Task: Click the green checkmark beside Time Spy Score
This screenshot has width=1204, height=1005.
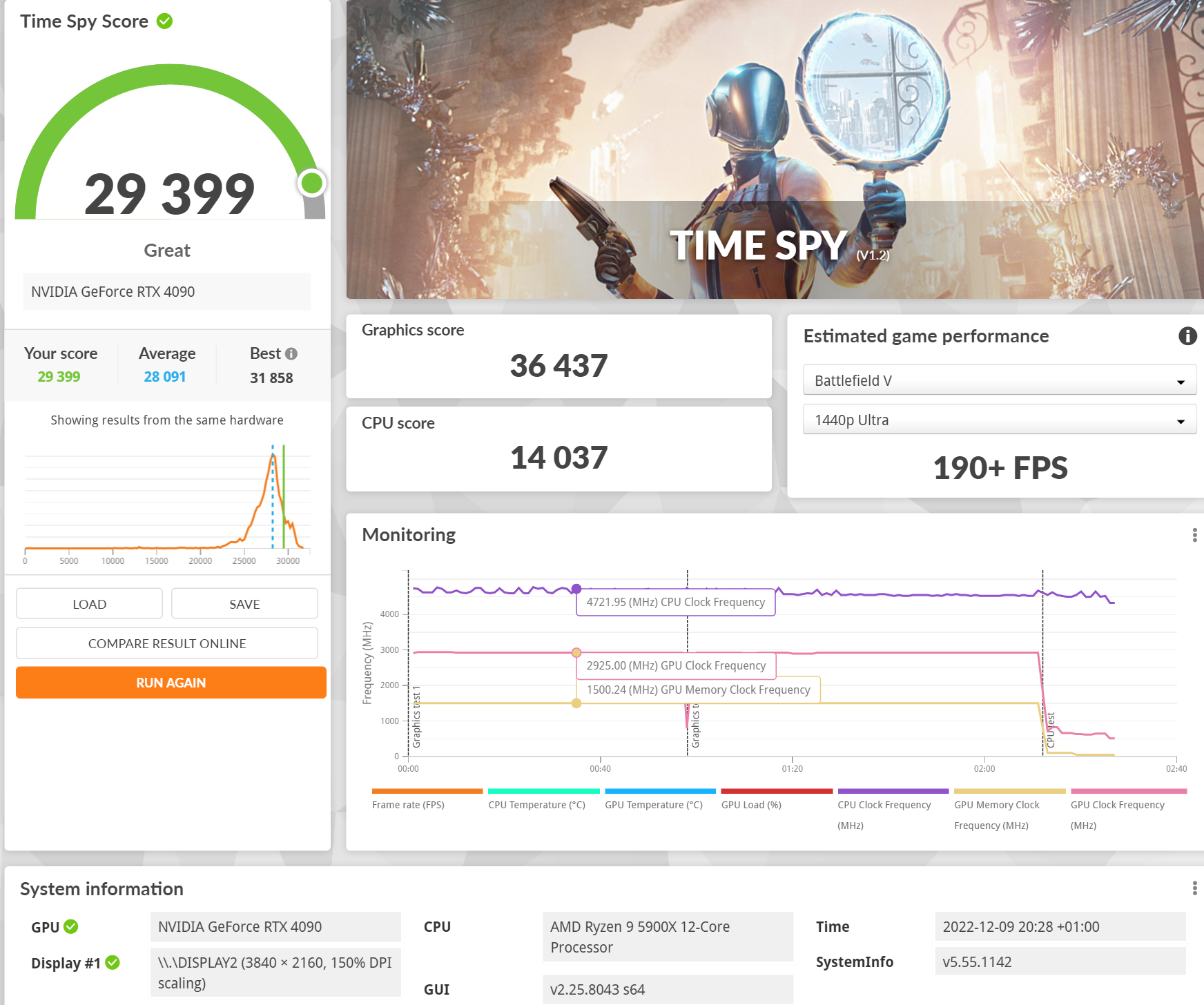Action: point(164,21)
